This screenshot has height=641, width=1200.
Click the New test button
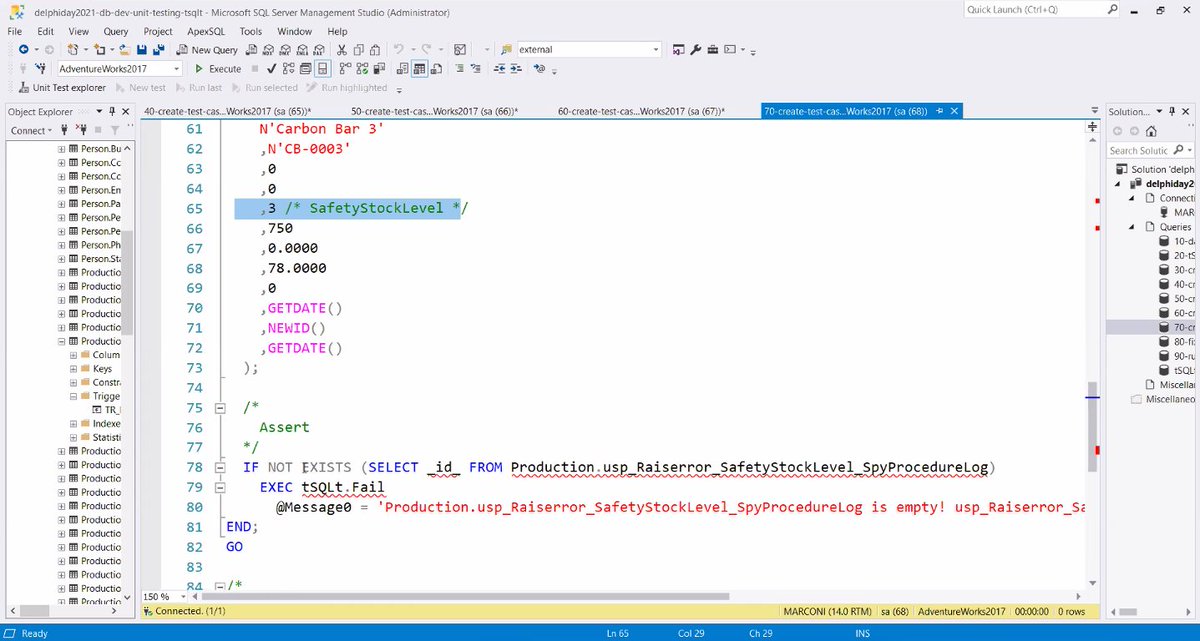point(140,88)
